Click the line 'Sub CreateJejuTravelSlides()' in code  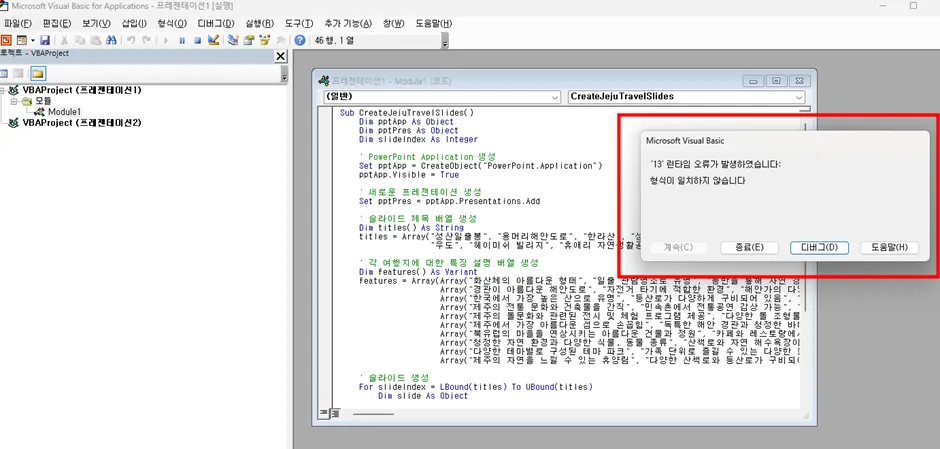[407, 113]
